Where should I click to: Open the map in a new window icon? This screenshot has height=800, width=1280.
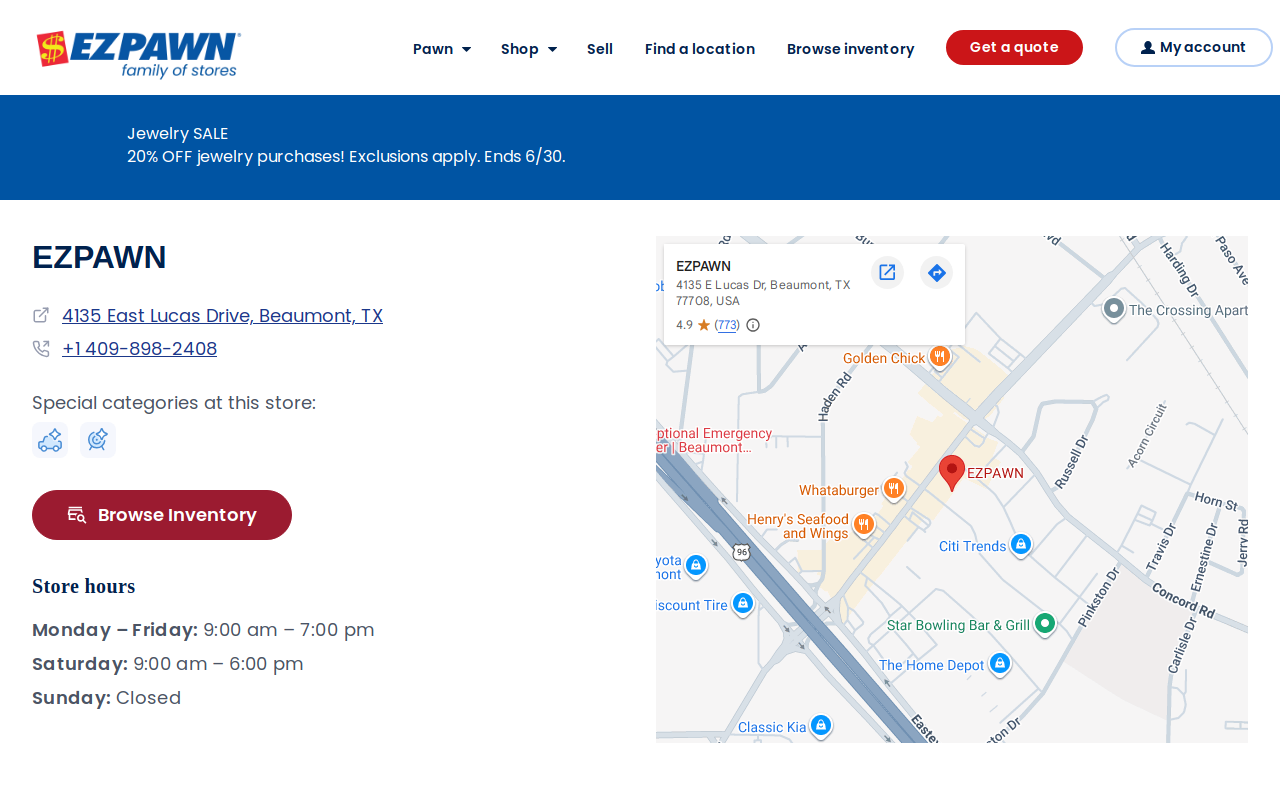coord(887,272)
